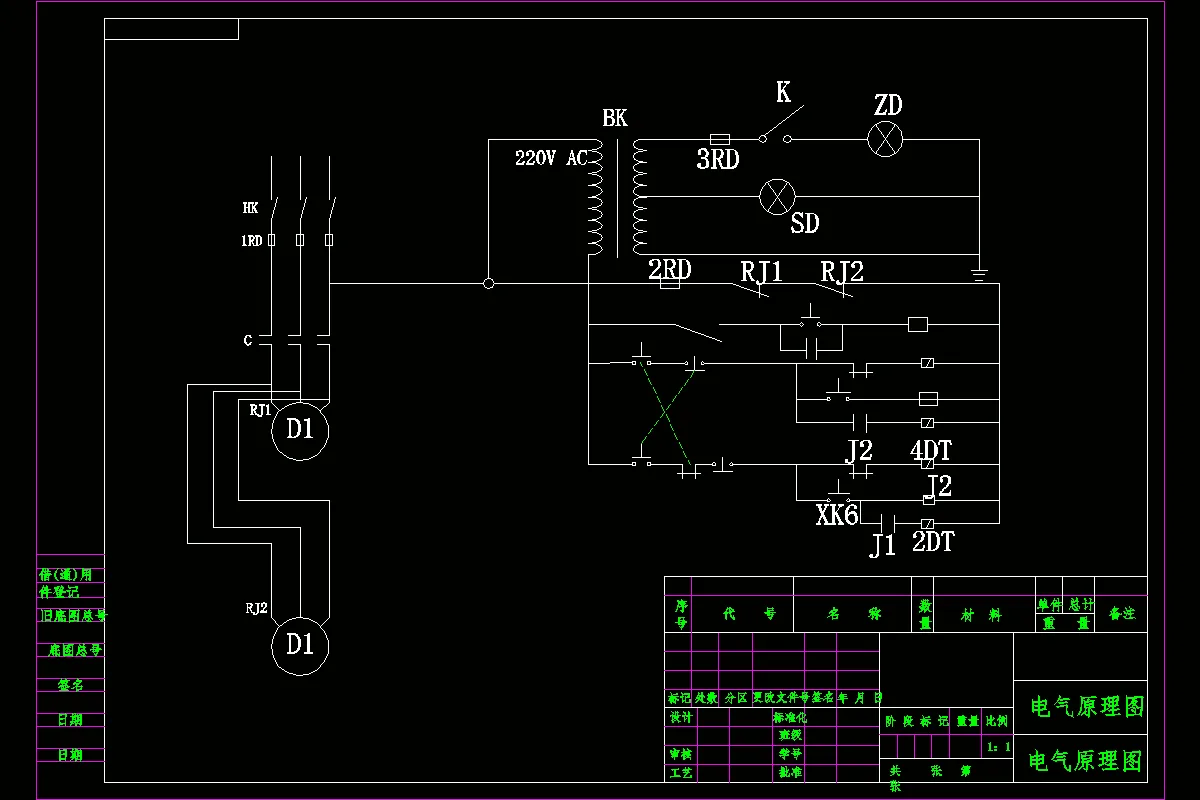Click the 'SD' text label

(805, 223)
